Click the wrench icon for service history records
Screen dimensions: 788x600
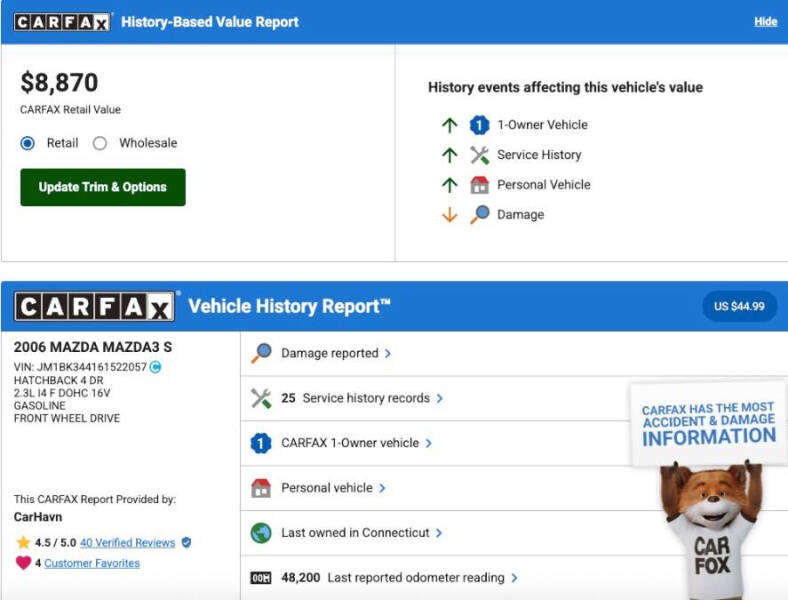pyautogui.click(x=261, y=398)
